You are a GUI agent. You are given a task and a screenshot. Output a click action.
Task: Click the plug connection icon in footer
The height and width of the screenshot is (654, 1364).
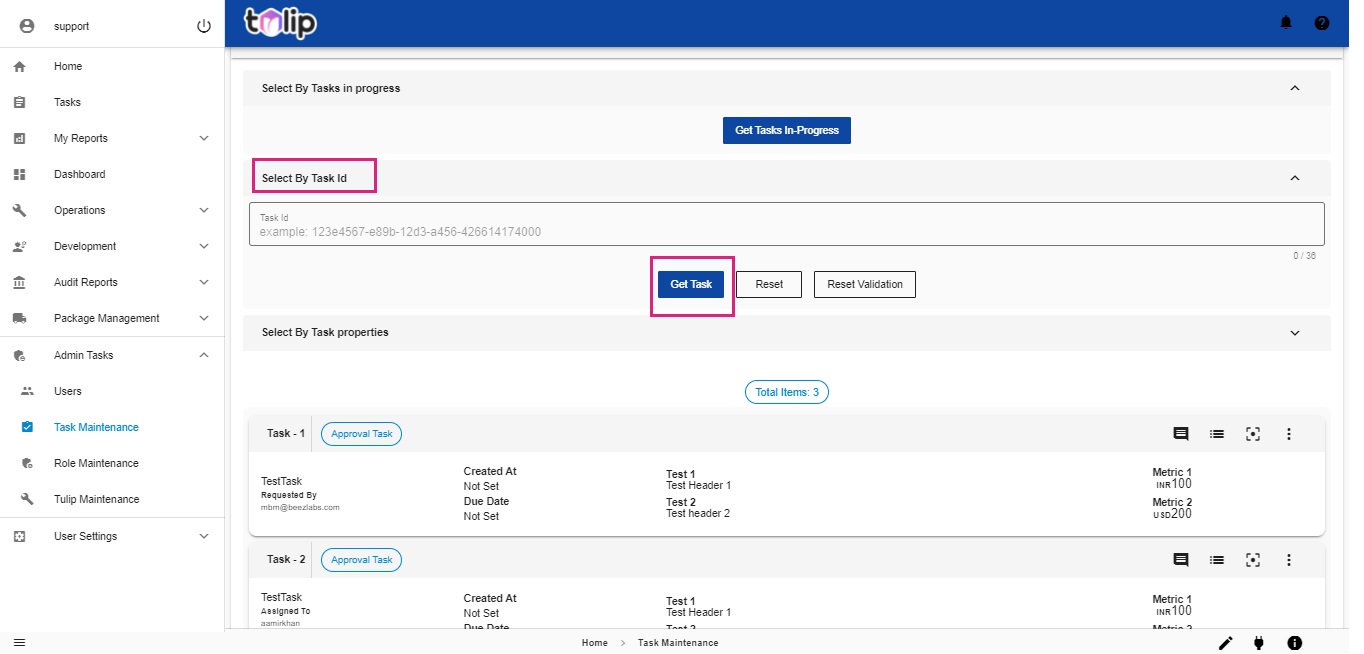1259,643
